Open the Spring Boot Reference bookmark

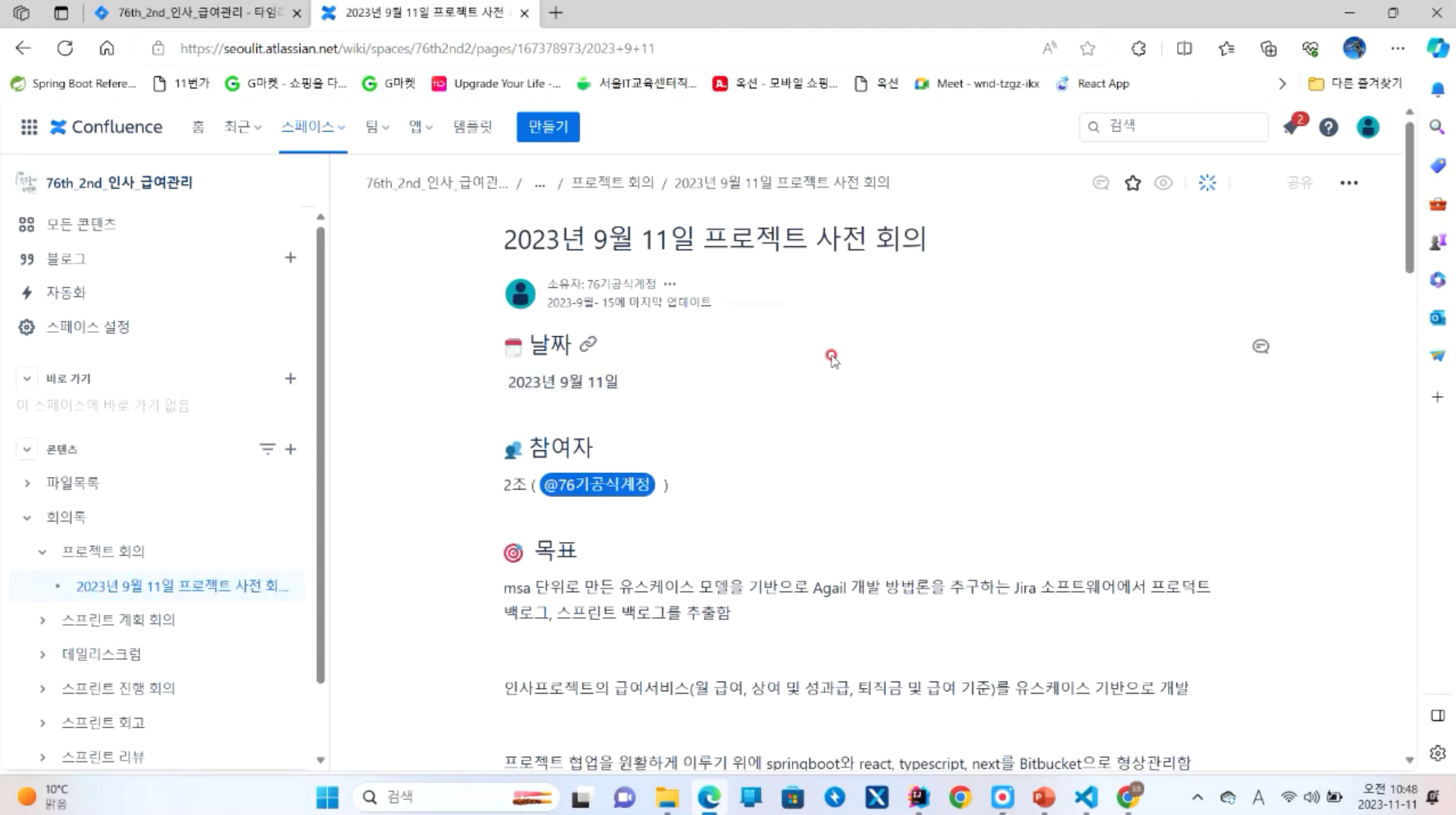(x=74, y=83)
